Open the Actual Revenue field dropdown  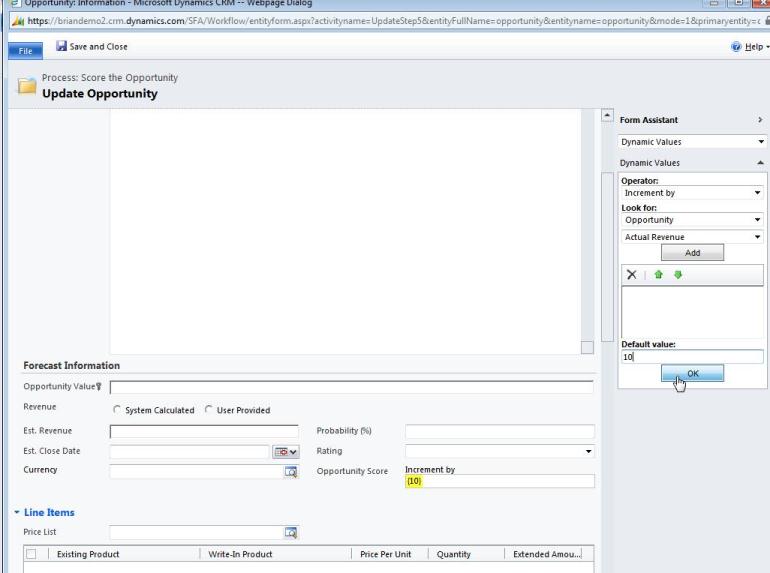pos(692,237)
